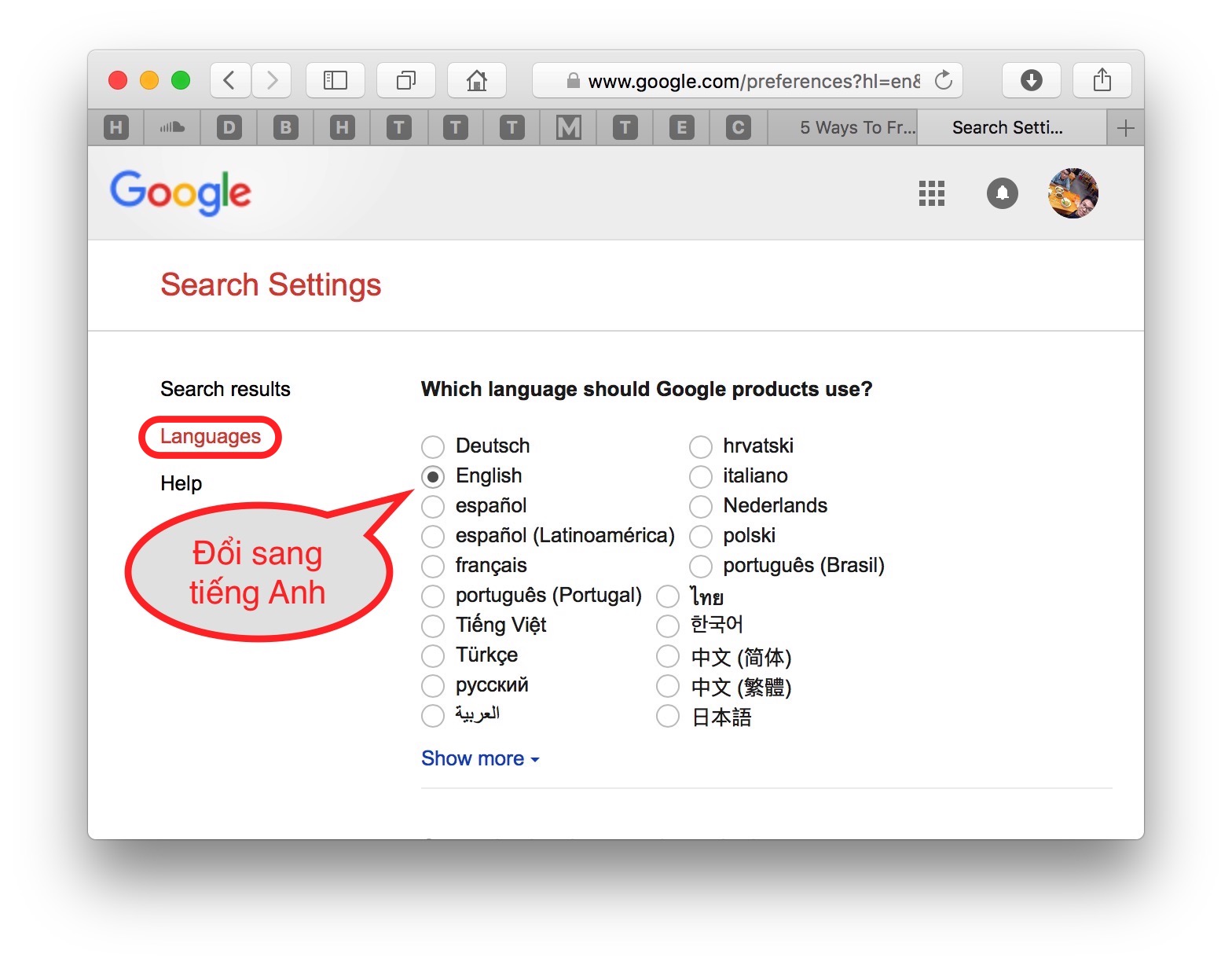Select the Deutsch radio button
Screen dimensions: 1232x965
coord(433,447)
